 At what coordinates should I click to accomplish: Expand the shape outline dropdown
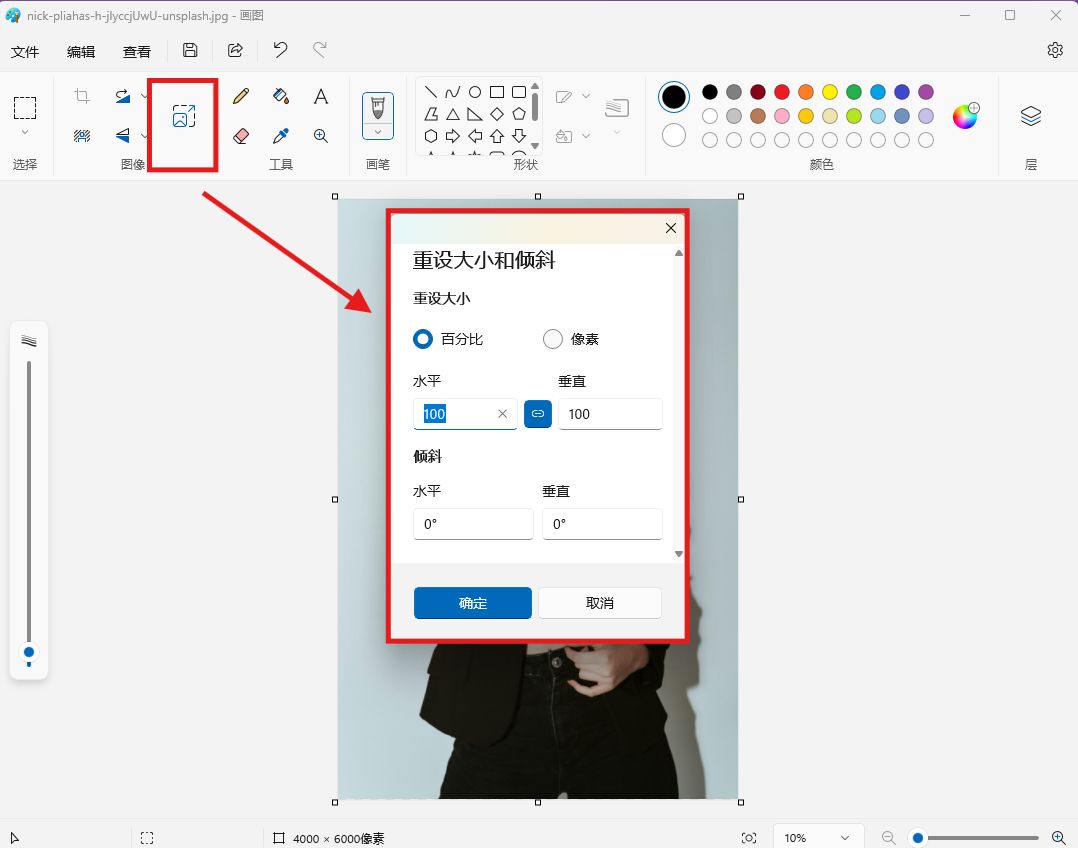click(586, 96)
